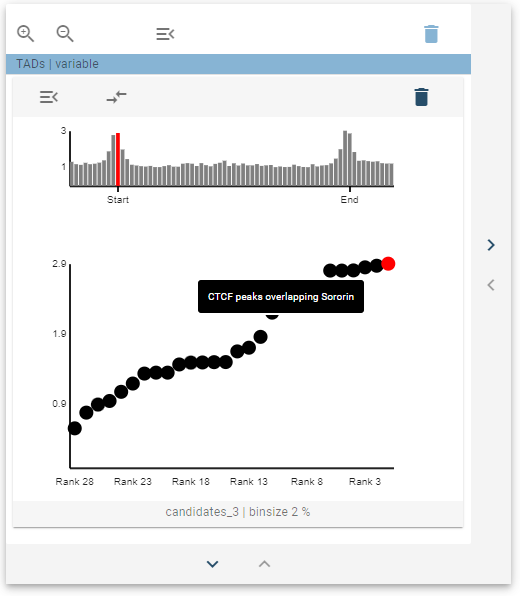Screen dimensions: 520x596
Task: Select the tallest gray bar near End
Action: click(x=345, y=158)
